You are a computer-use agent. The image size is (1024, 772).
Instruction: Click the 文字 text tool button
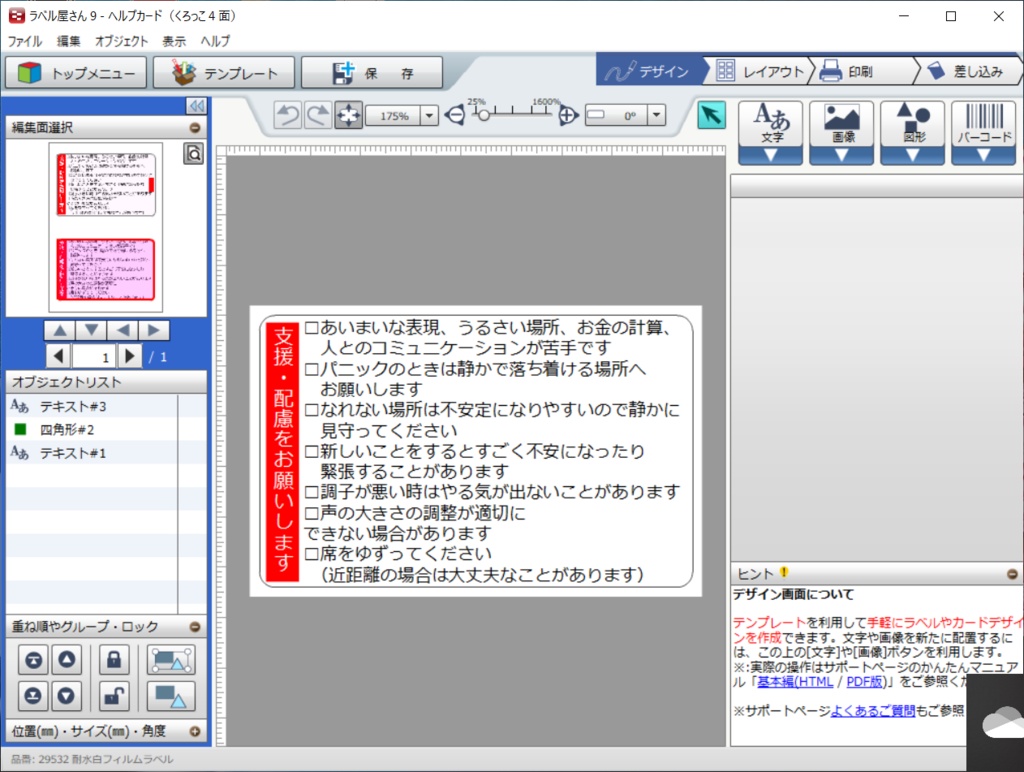coord(771,124)
